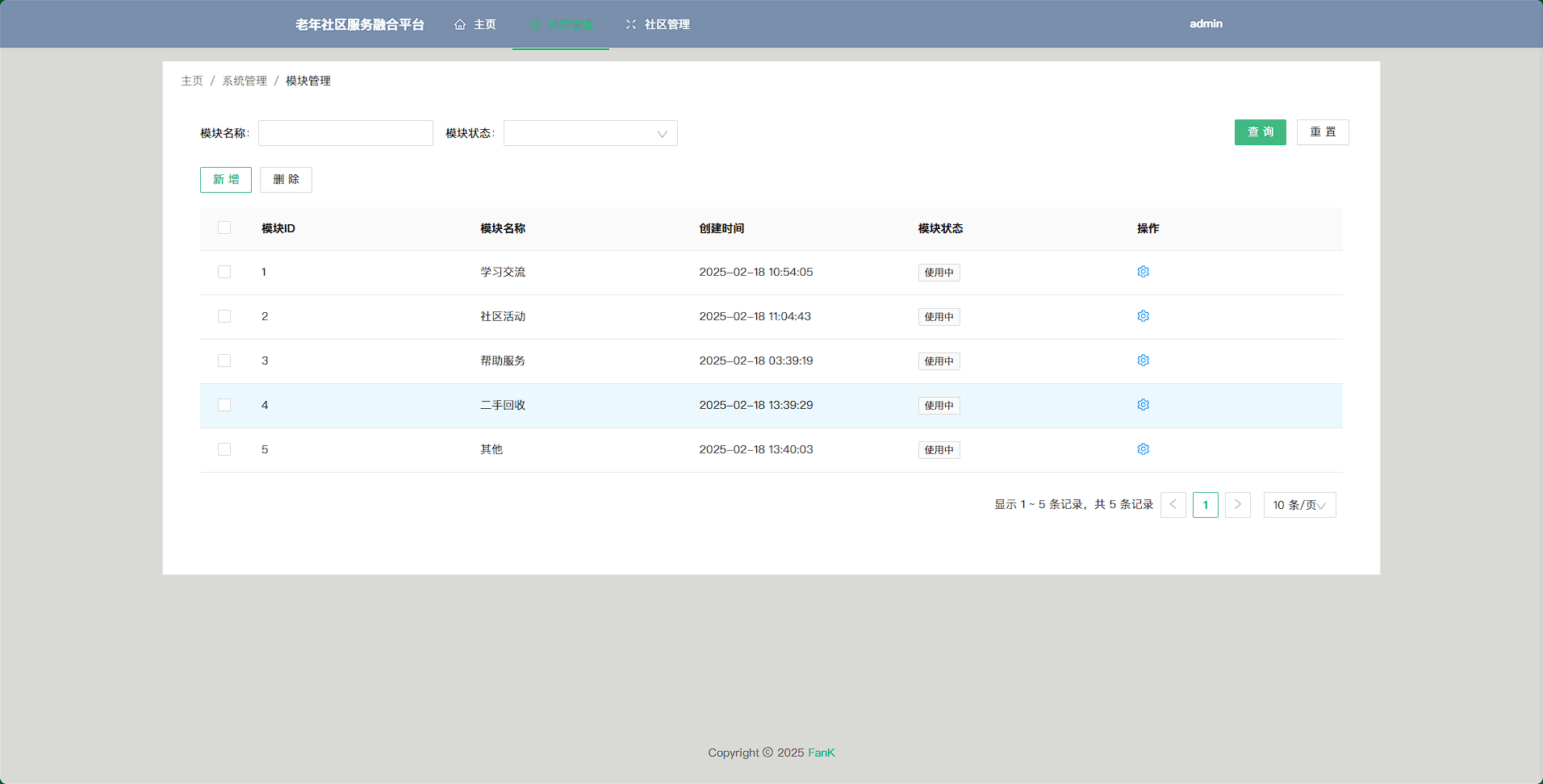
Task: Follow the FanK footer link
Action: (822, 753)
